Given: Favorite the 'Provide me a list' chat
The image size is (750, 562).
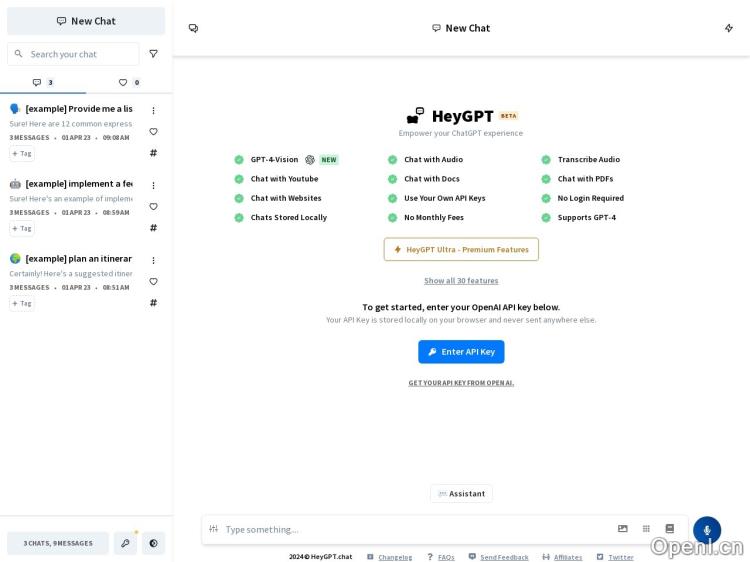Looking at the screenshot, I should (153, 132).
